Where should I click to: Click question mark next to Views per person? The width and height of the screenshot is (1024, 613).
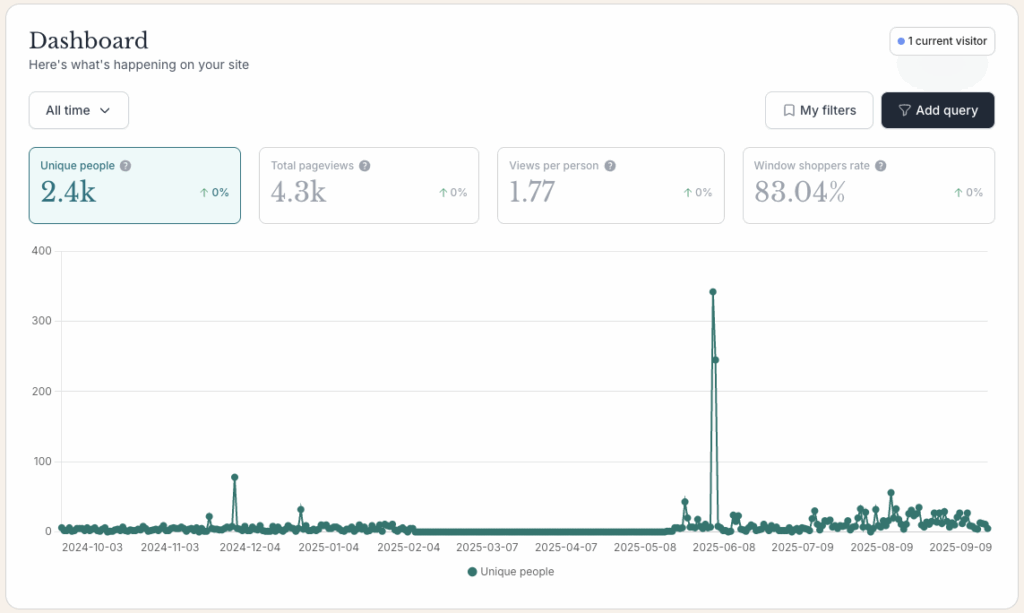[x=610, y=166]
